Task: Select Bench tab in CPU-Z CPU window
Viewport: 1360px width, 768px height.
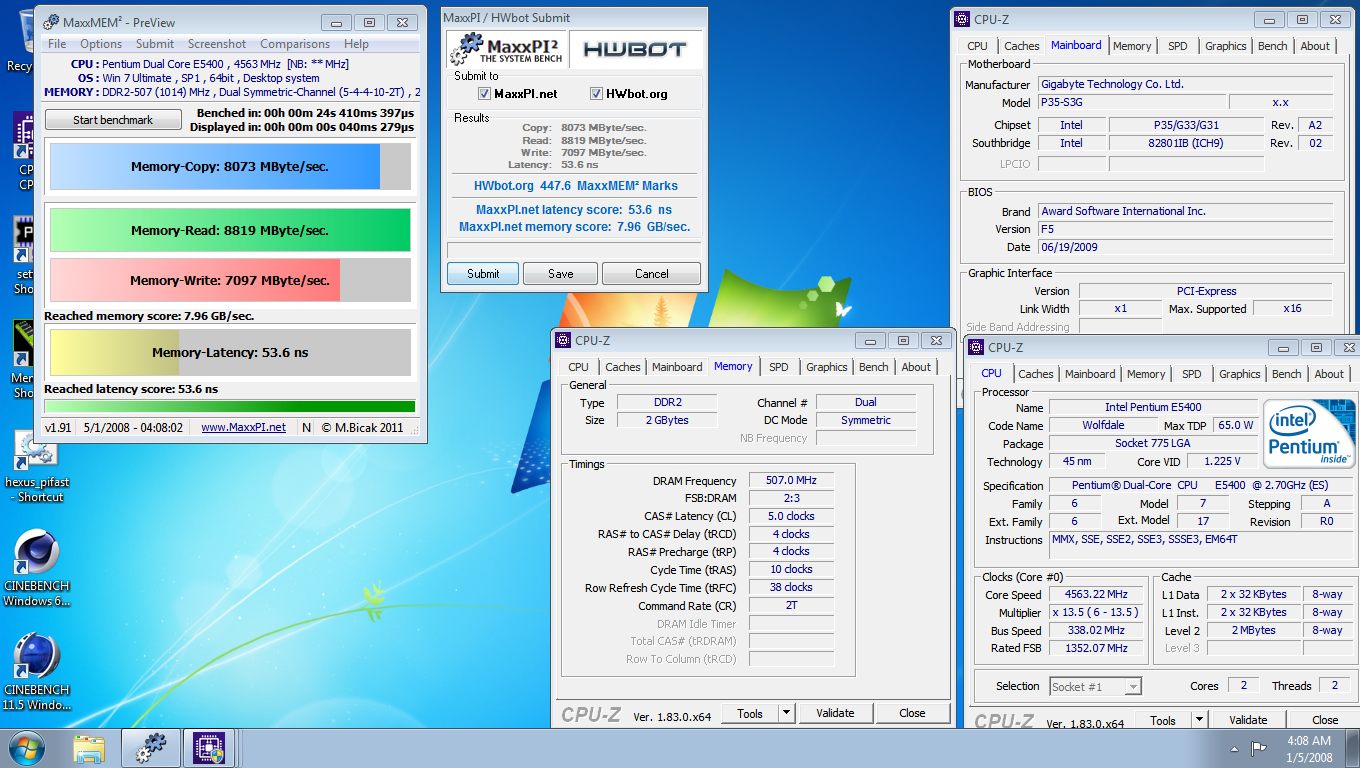Action: click(1287, 374)
